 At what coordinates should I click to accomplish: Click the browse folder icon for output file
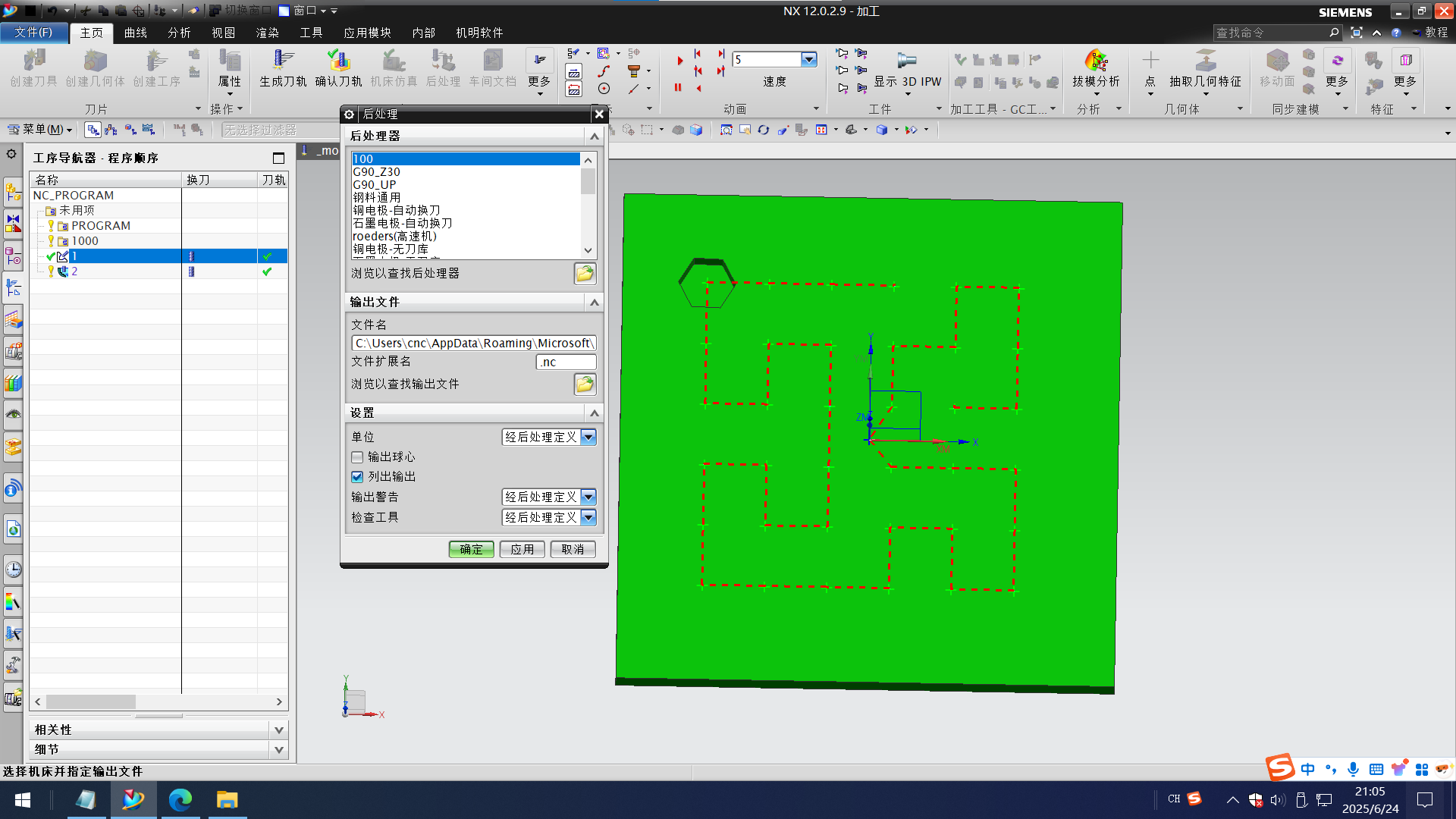585,384
